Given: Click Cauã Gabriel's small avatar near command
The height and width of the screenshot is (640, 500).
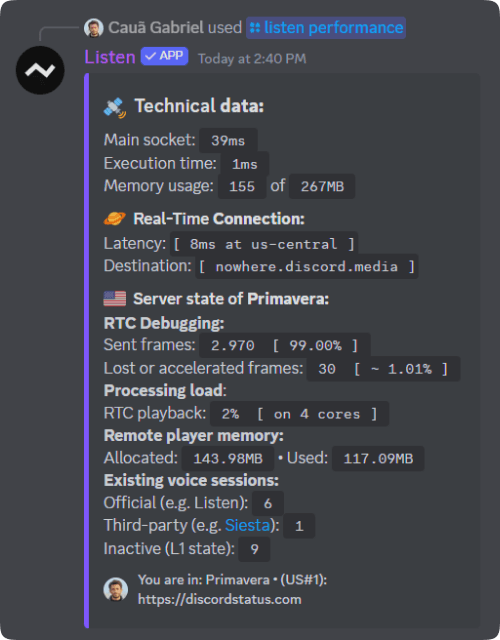Looking at the screenshot, I should 93,28.
